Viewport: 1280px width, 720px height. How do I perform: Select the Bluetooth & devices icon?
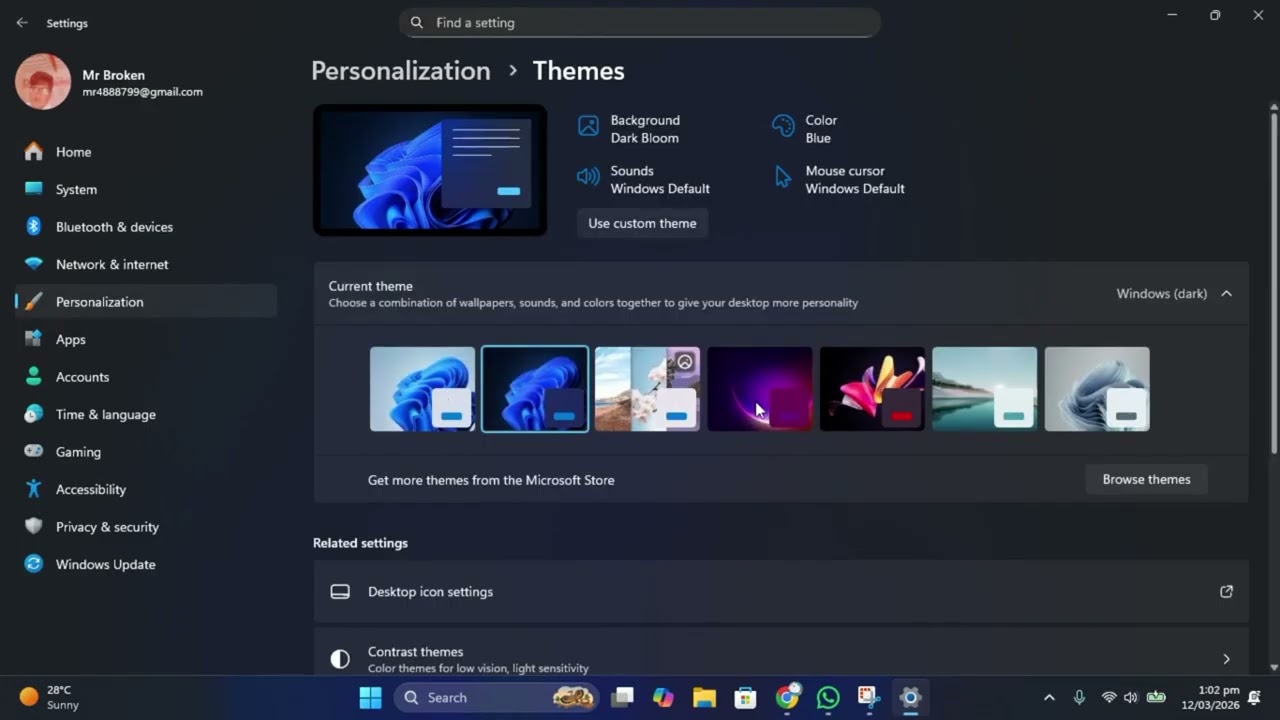click(x=34, y=227)
